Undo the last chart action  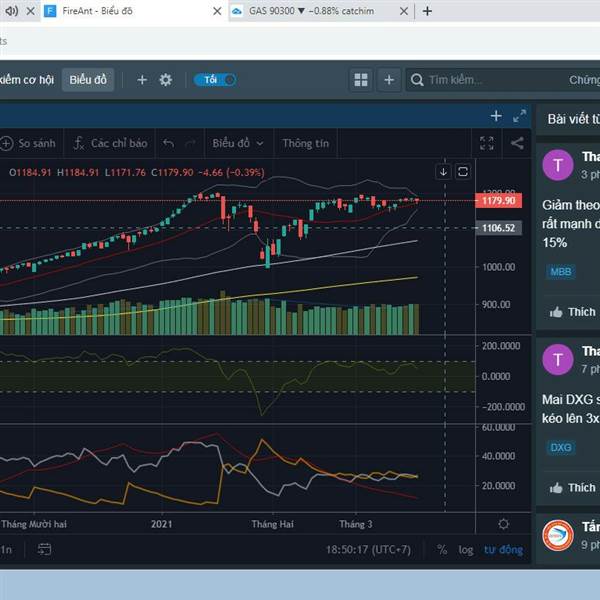(x=168, y=143)
